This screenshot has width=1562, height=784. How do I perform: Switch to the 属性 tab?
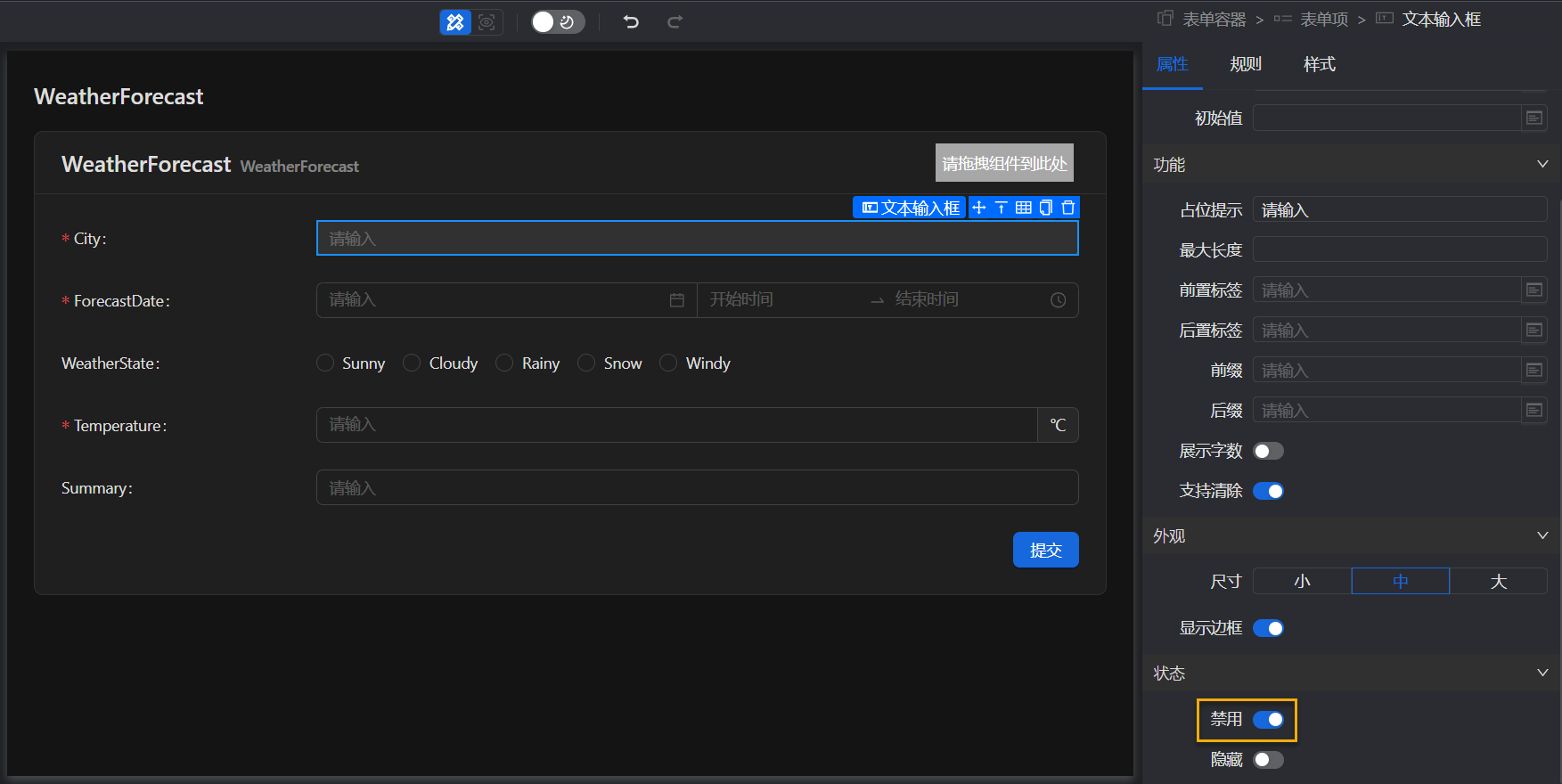click(x=1173, y=64)
